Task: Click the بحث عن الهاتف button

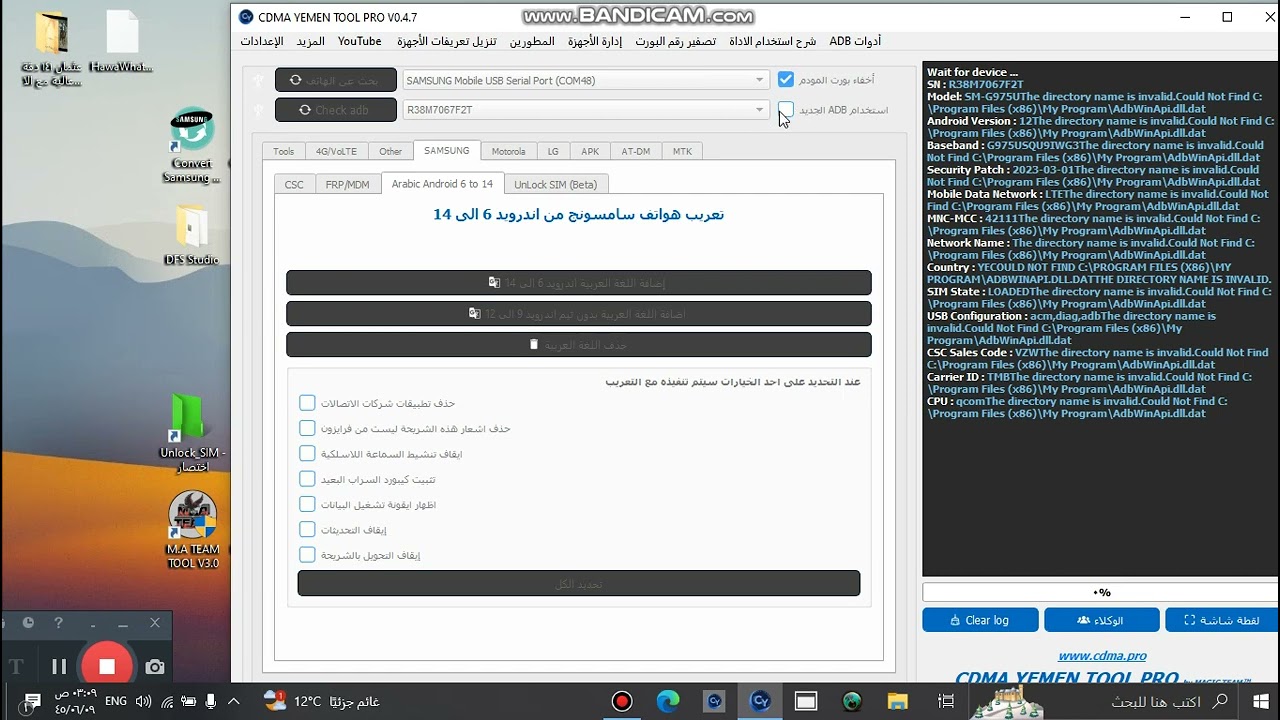Action: point(336,80)
